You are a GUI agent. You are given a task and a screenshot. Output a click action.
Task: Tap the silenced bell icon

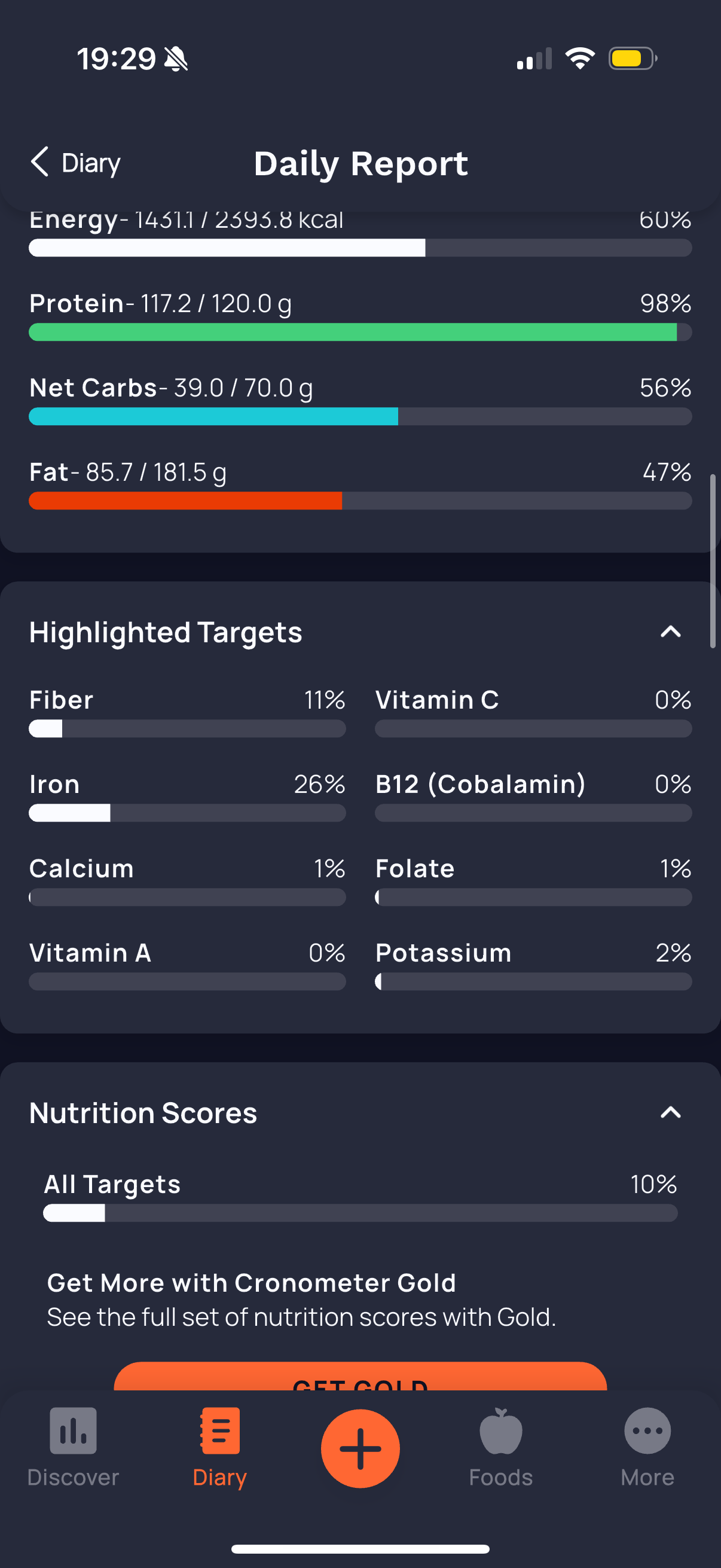176,59
